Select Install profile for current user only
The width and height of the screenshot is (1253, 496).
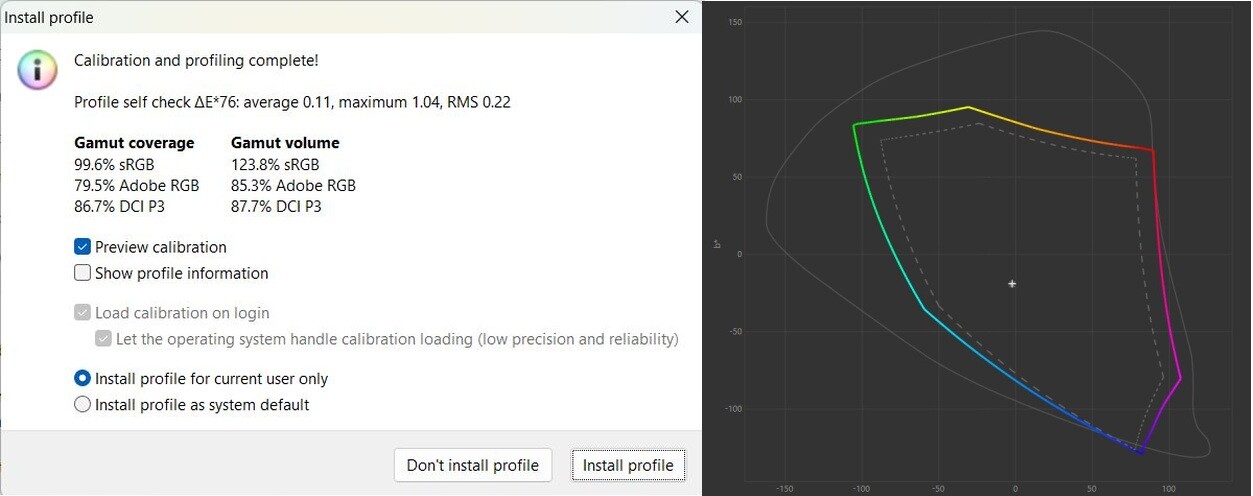83,379
